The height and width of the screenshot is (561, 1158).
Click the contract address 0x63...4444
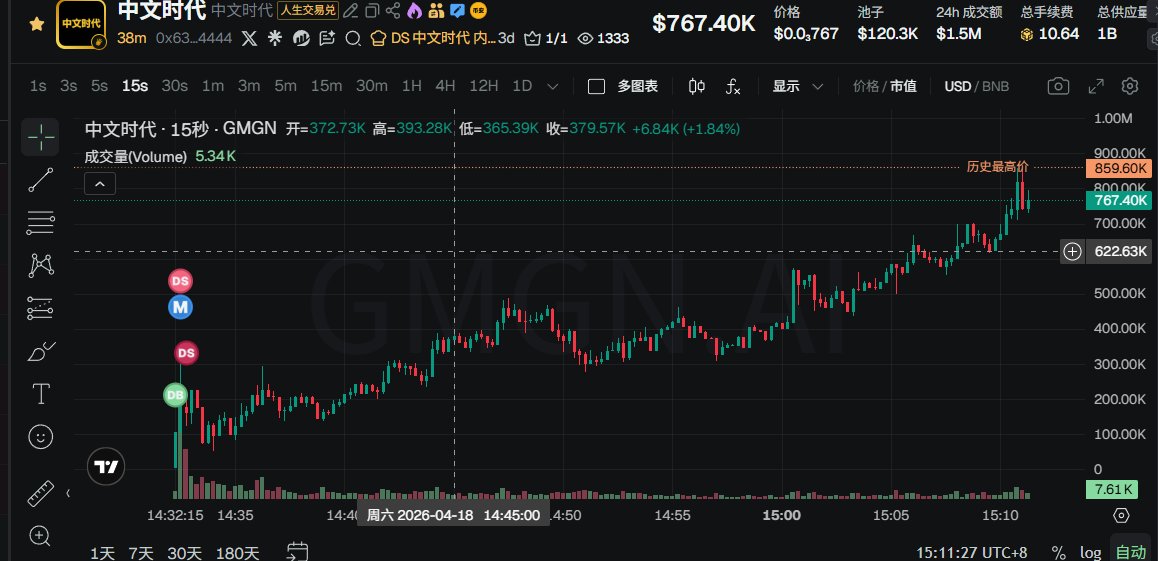point(193,38)
